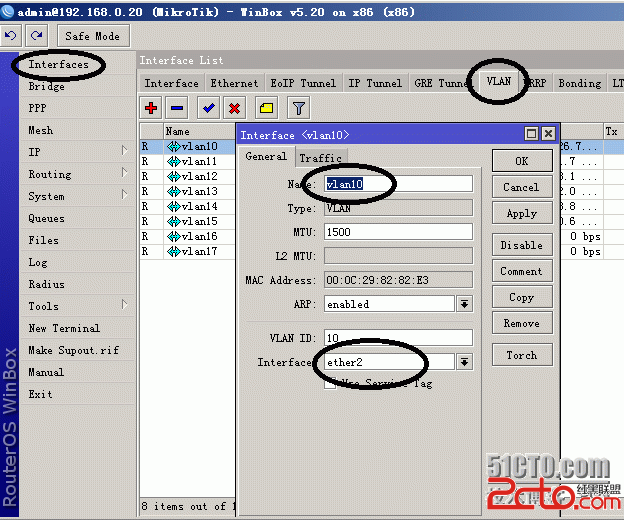Image resolution: width=624 pixels, height=520 pixels.
Task: Select the vlan16 interface icon
Action: click(174, 236)
